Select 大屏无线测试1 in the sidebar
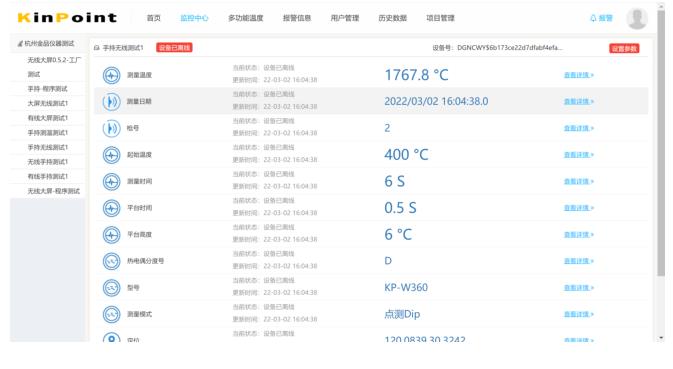Screen dimensions: 673x369 click(x=48, y=103)
